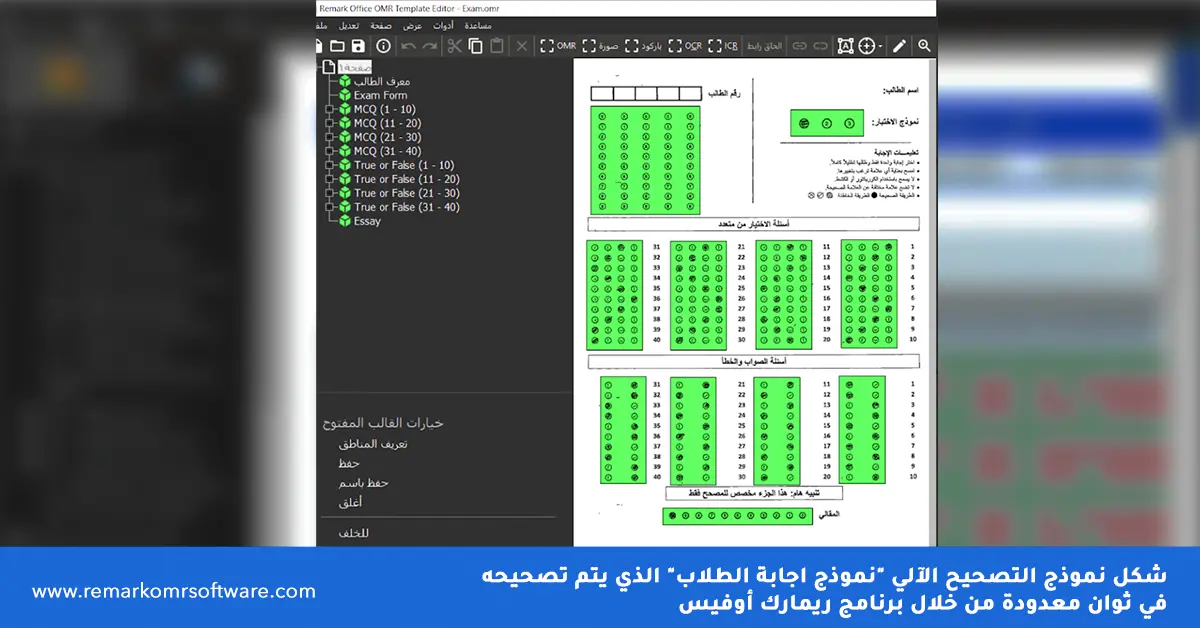Open the أدوات (Tools) menu
The image size is (1200, 628).
444,25
